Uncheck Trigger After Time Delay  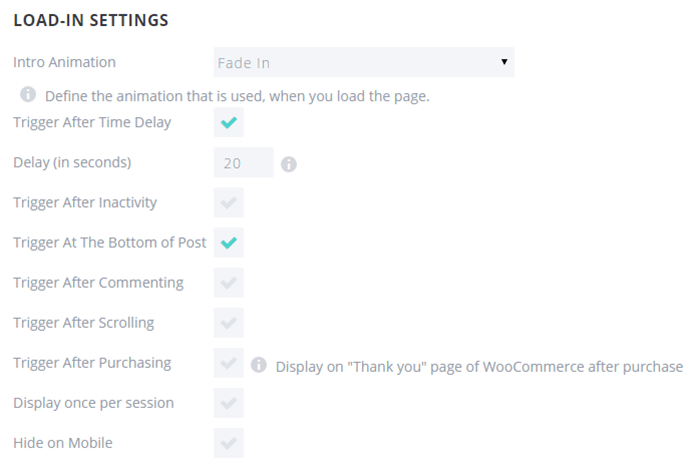[x=229, y=122]
